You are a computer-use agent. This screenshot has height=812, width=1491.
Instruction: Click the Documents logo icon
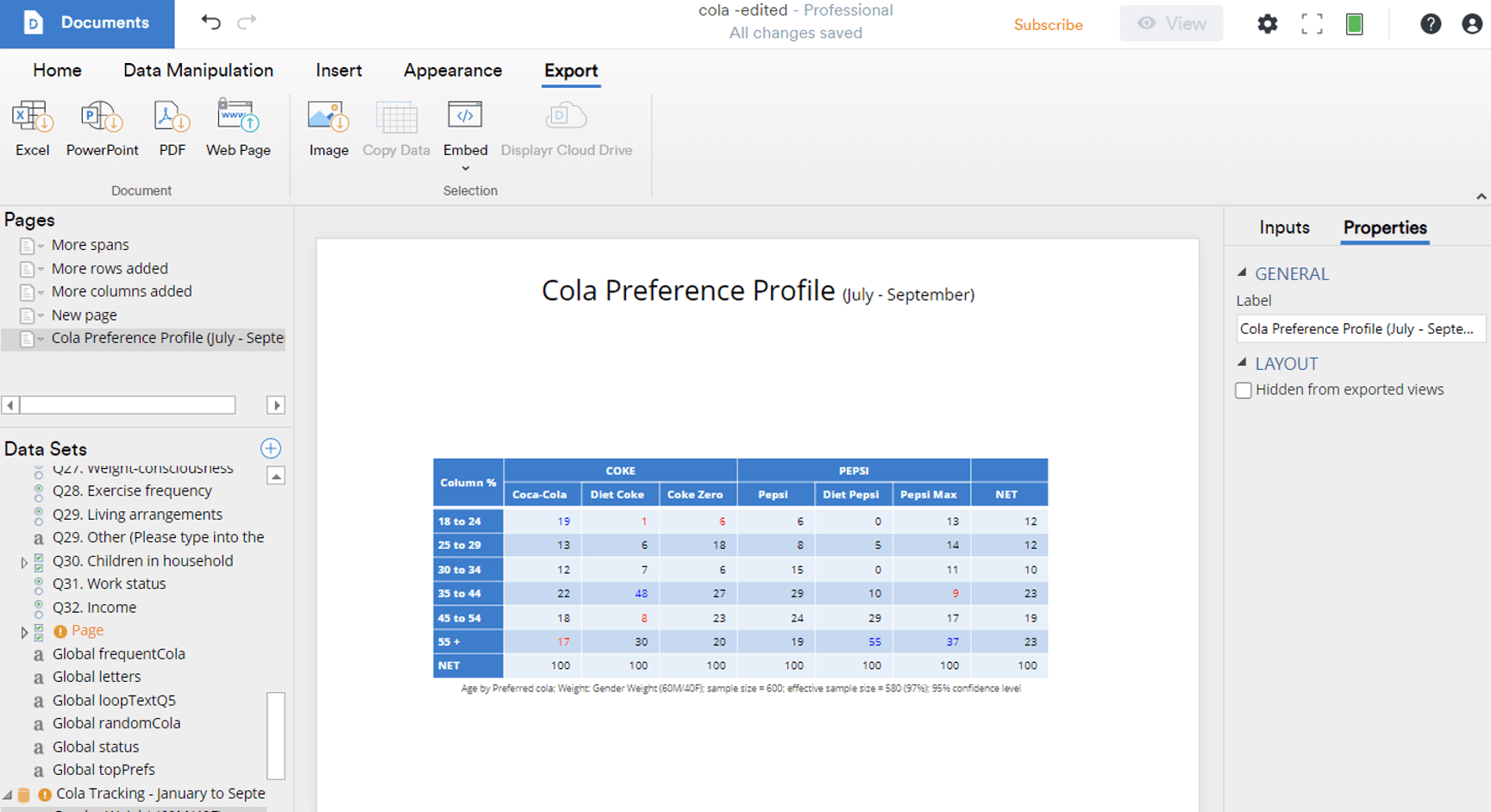coord(33,22)
